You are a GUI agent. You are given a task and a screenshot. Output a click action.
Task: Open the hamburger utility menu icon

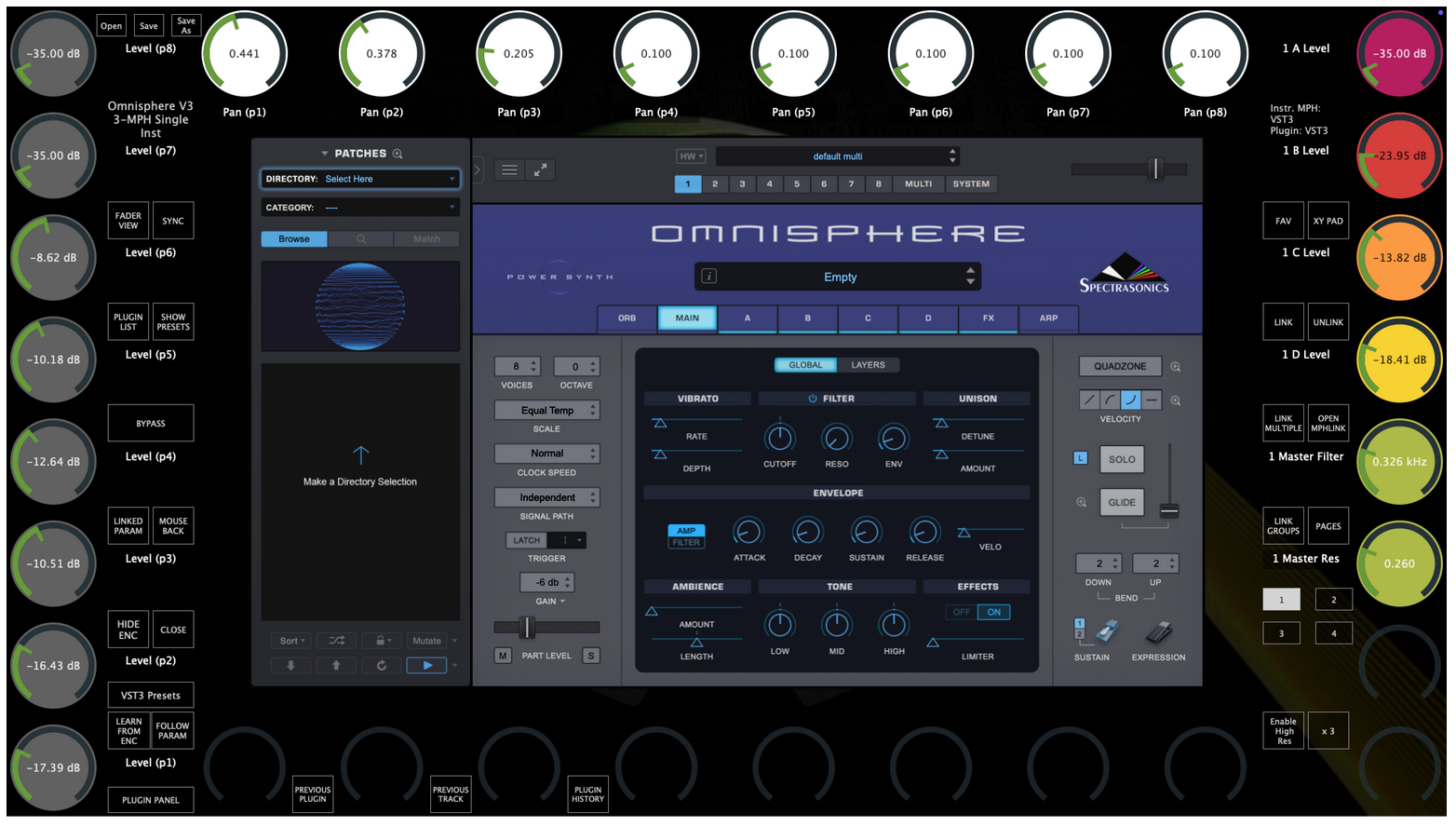coord(509,169)
